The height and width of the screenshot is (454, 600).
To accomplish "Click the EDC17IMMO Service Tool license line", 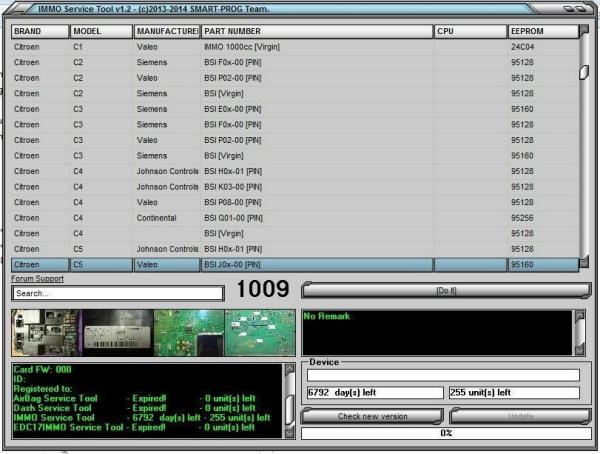I will (134, 427).
